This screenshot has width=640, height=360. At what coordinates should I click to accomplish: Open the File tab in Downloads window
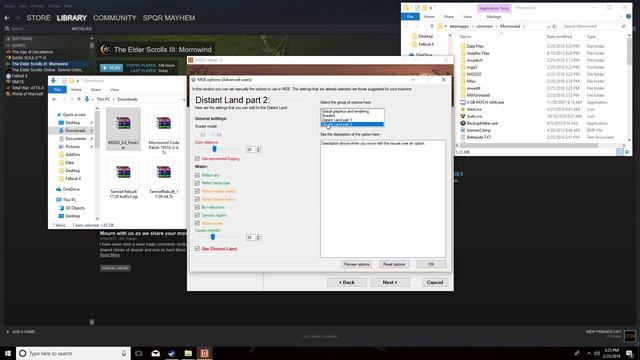click(x=58, y=90)
